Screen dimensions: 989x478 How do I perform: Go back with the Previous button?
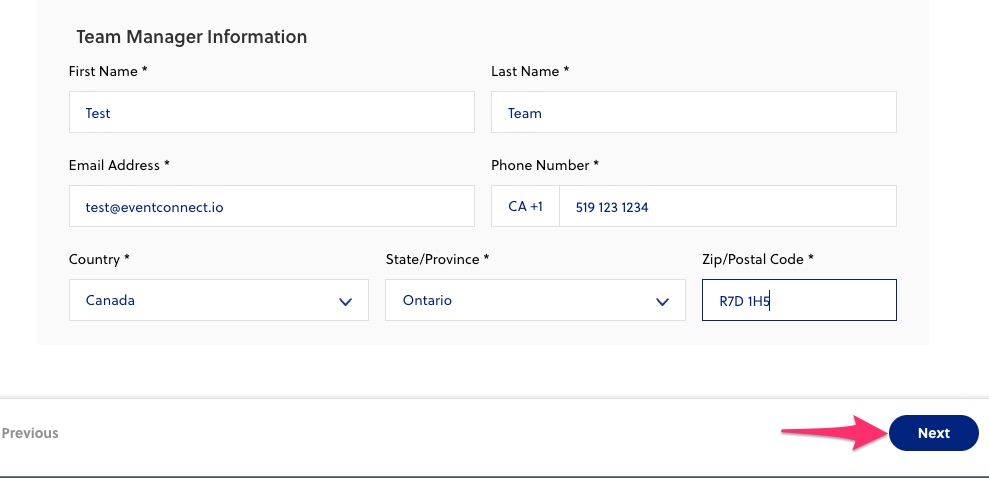coord(30,433)
